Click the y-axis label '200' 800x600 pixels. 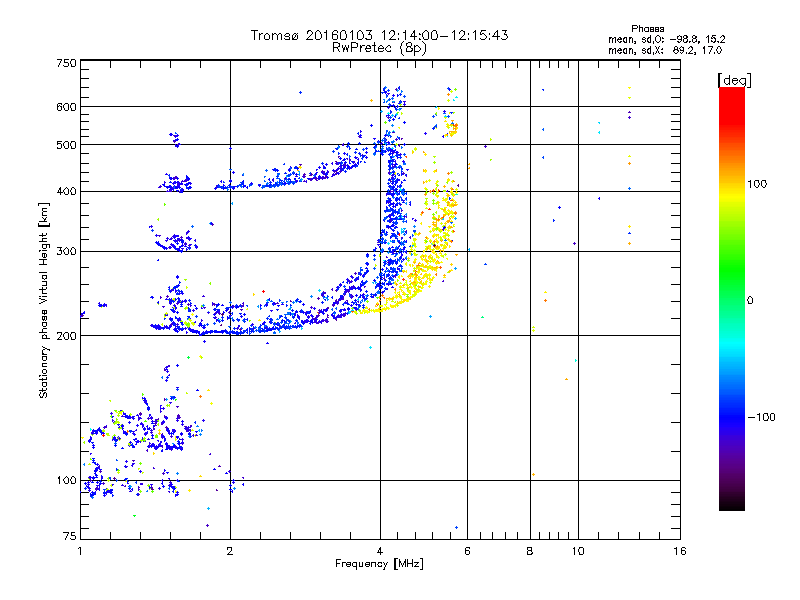[x=66, y=336]
